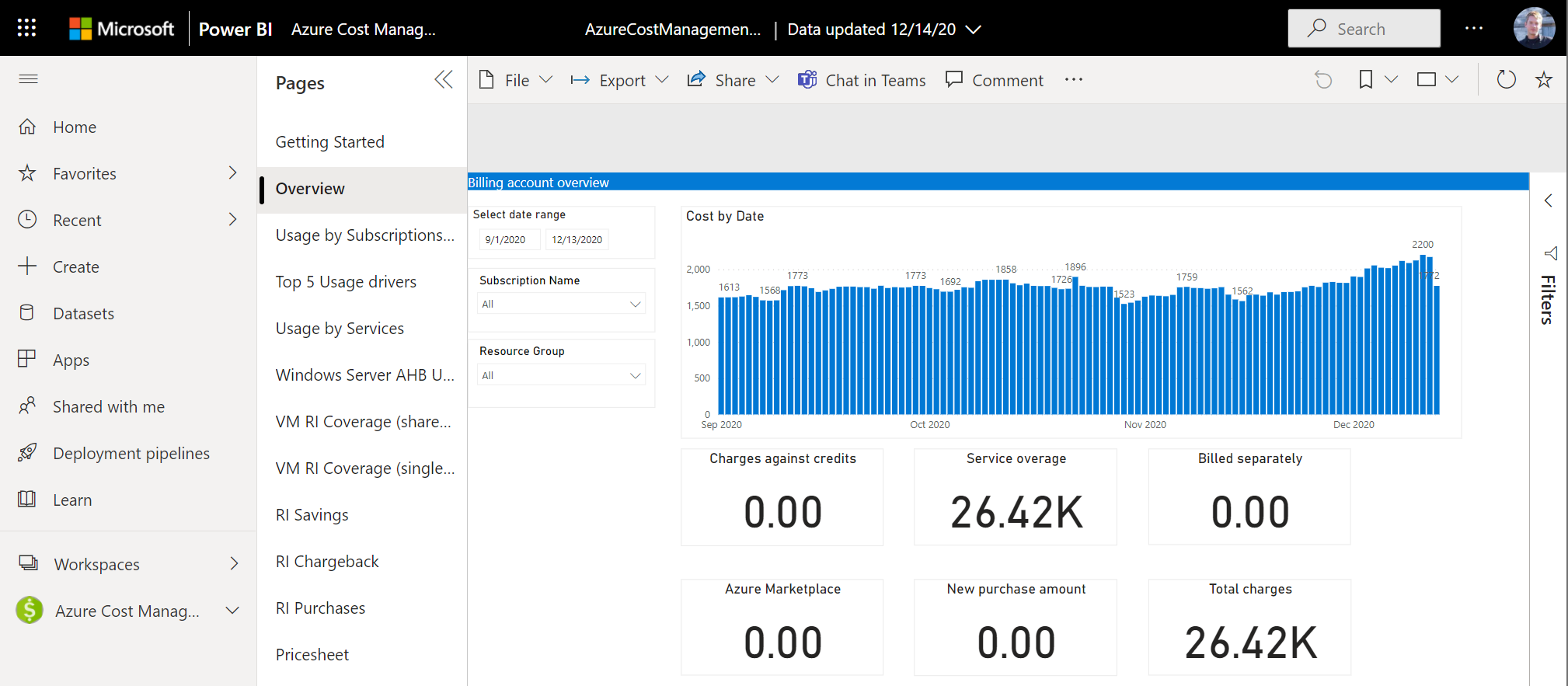This screenshot has width=1568, height=686.
Task: Open Top 5 Usage drivers page
Action: pos(362,282)
